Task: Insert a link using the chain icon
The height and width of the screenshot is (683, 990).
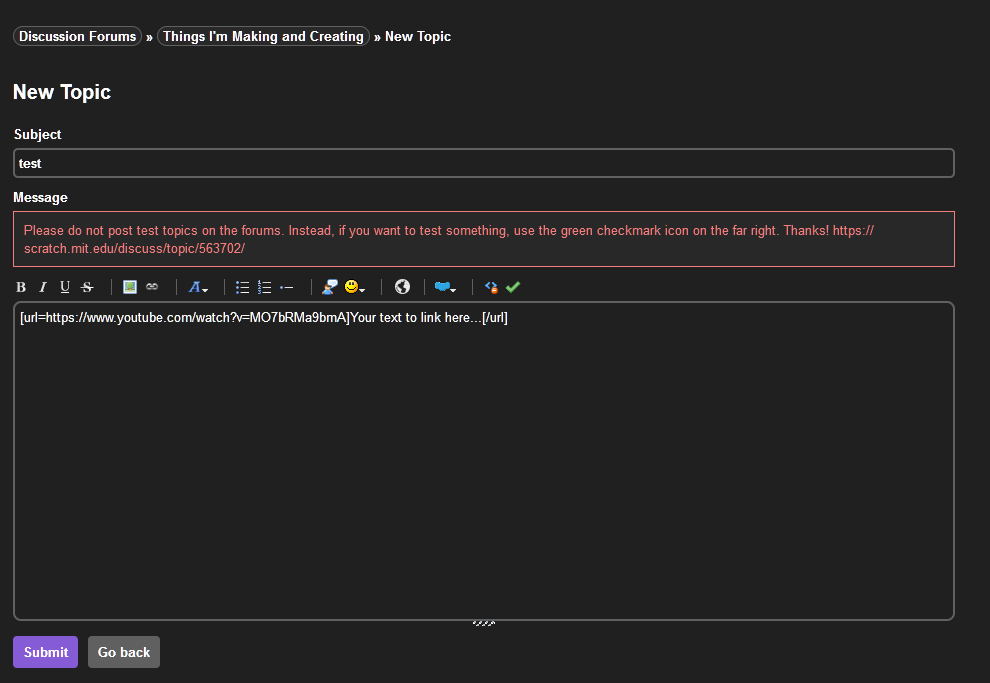Action: point(152,287)
